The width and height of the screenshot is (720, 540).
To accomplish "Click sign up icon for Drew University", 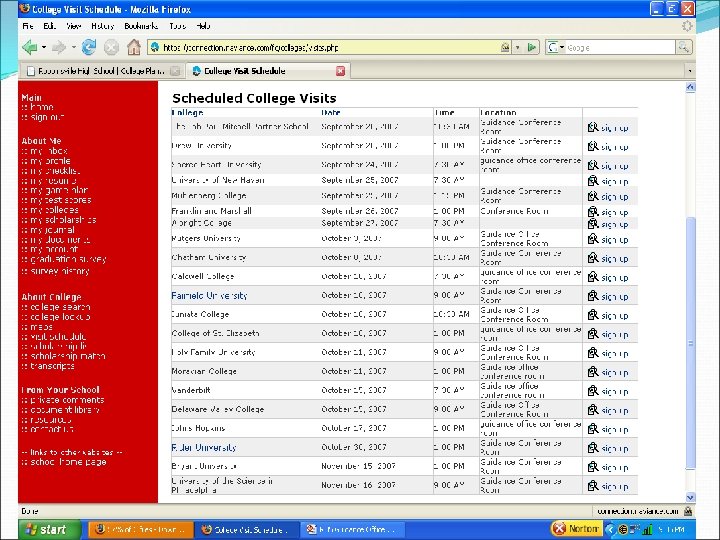I will 593,146.
